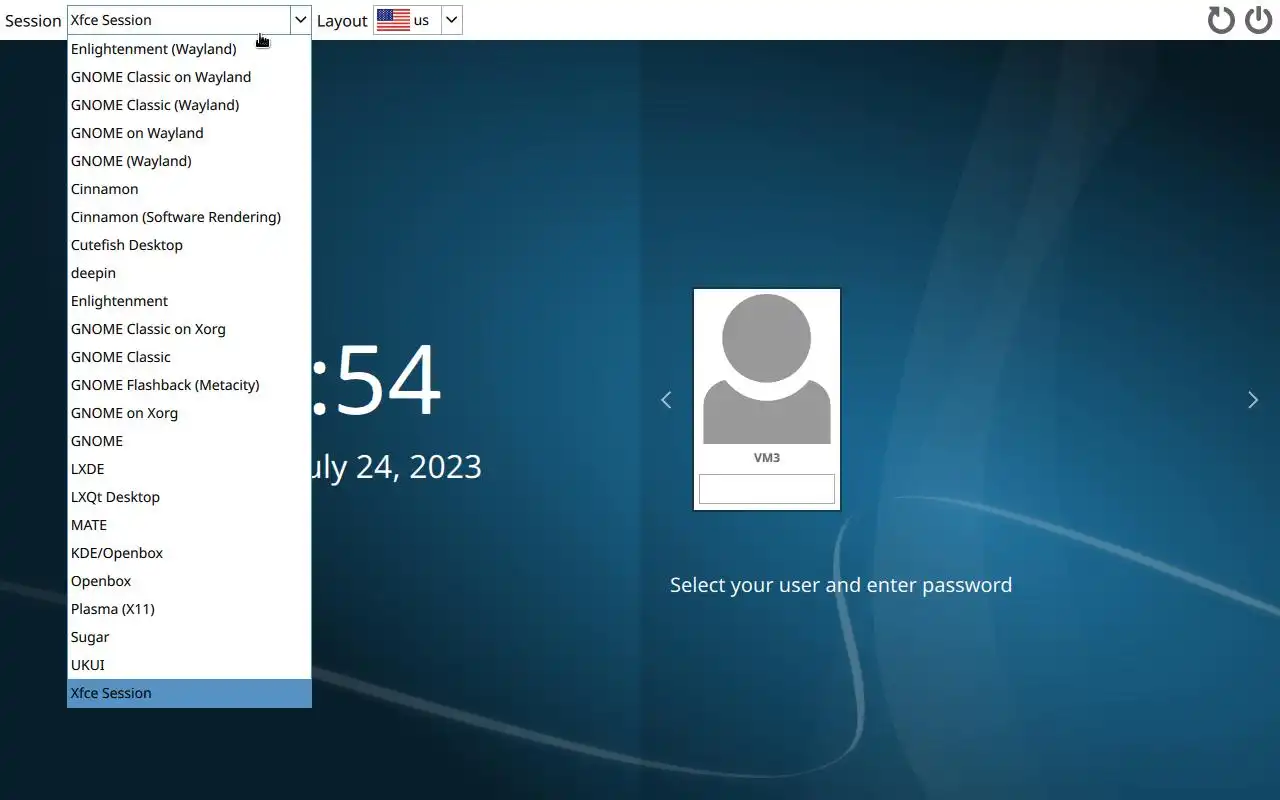Select the MATE session
1280x800 pixels.
click(x=189, y=525)
